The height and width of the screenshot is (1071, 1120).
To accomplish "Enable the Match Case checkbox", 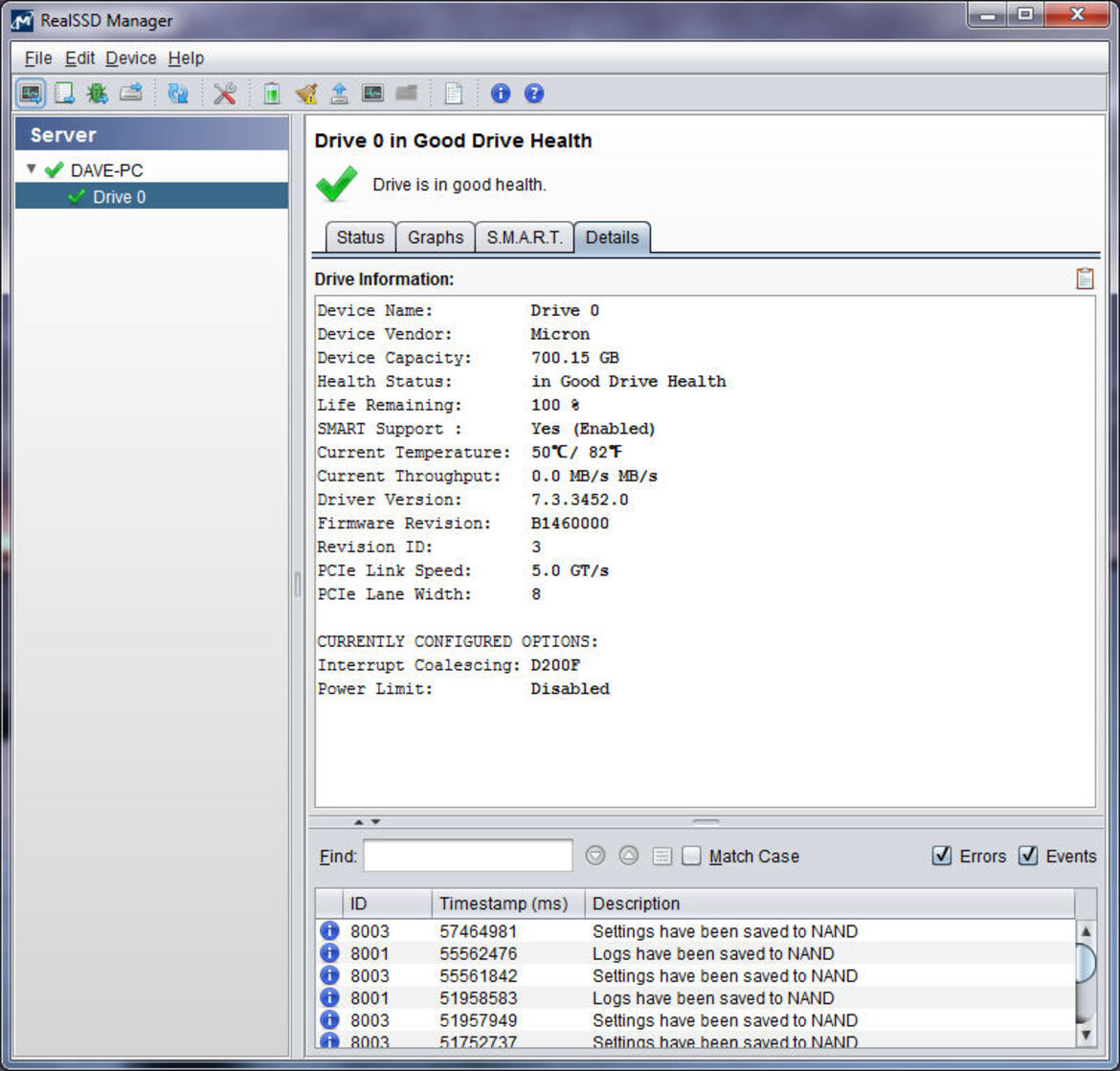I will pyautogui.click(x=691, y=856).
